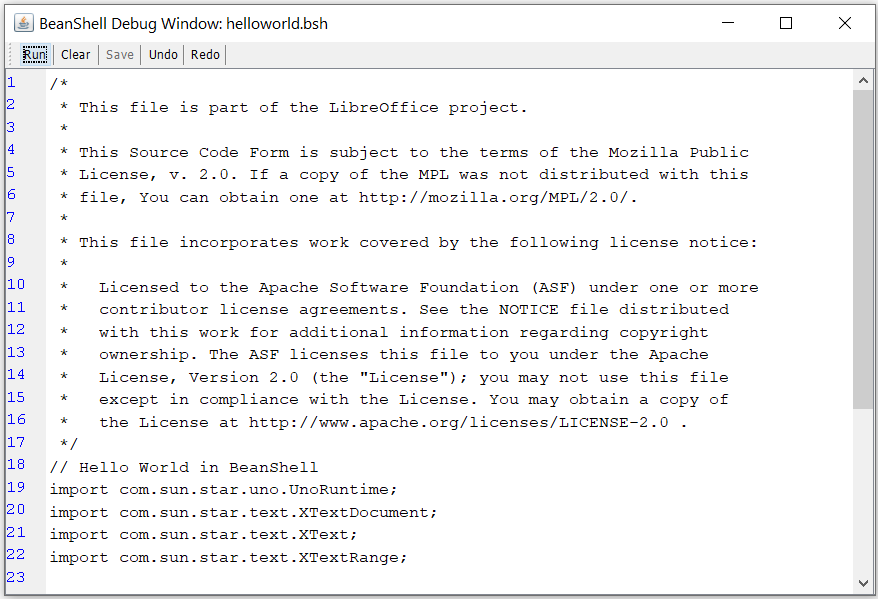This screenshot has height=599, width=878.
Task: Clear the script editor contents
Action: 75,54
